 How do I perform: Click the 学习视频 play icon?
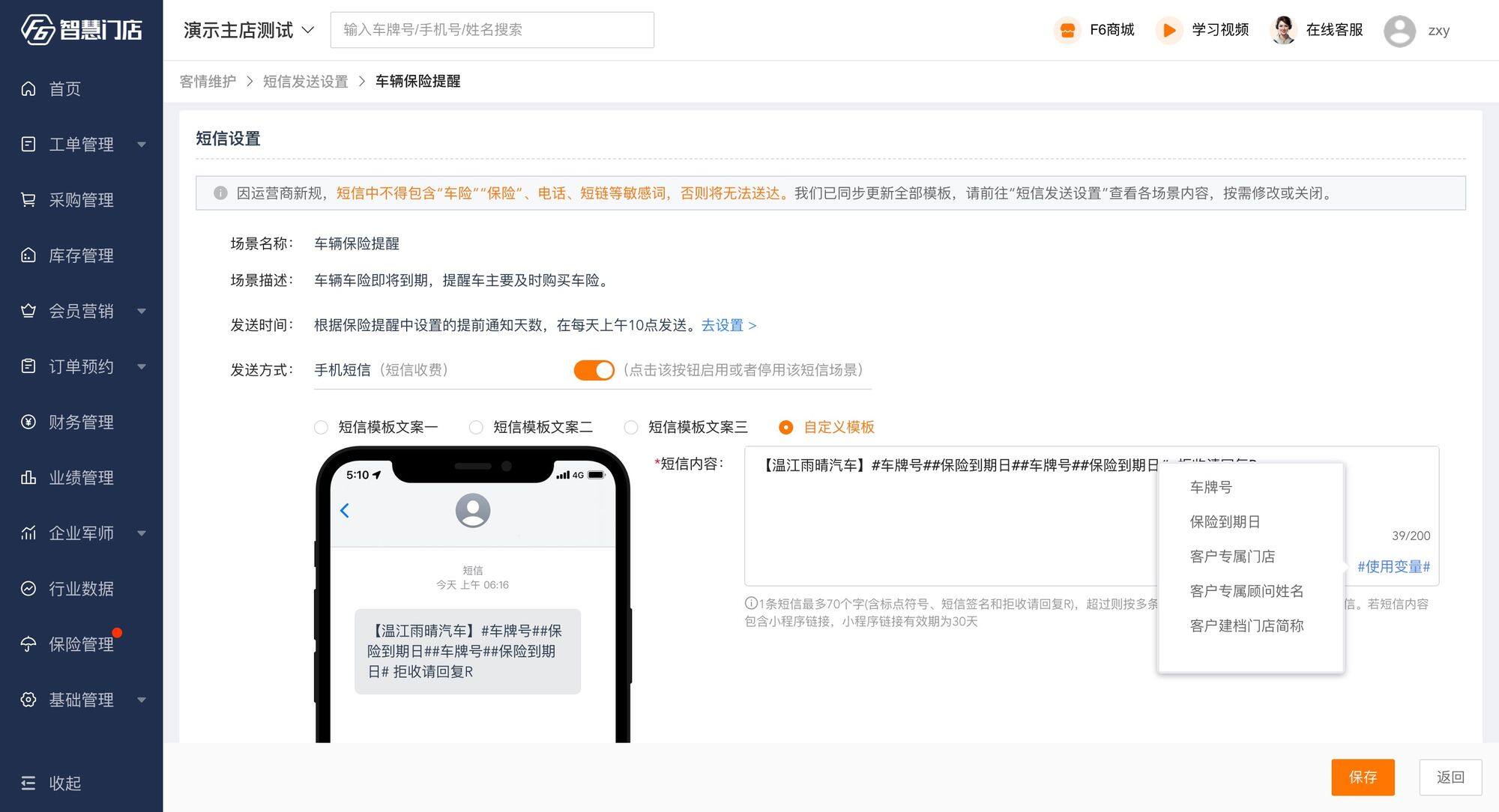(1168, 30)
